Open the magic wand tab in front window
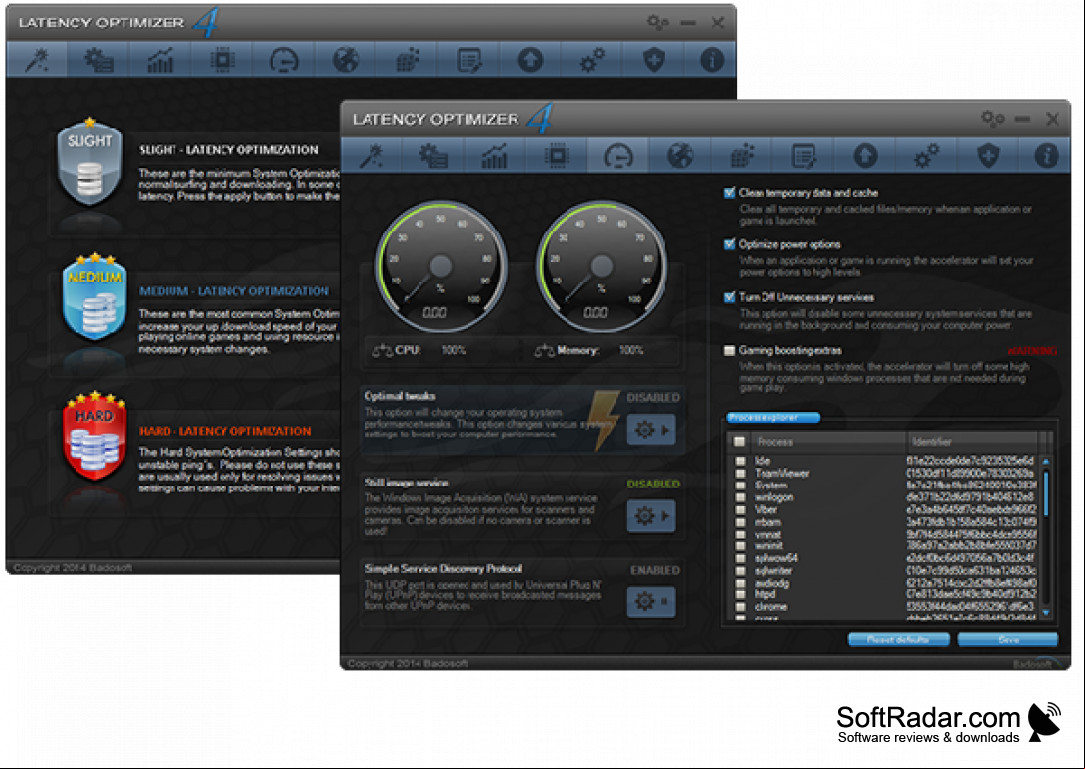This screenshot has width=1085, height=769. point(372,155)
